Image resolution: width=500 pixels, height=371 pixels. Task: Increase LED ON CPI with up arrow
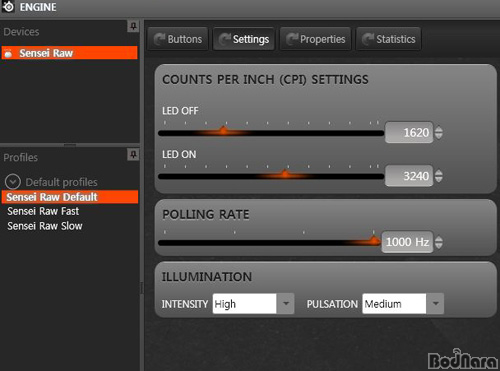pos(439,172)
